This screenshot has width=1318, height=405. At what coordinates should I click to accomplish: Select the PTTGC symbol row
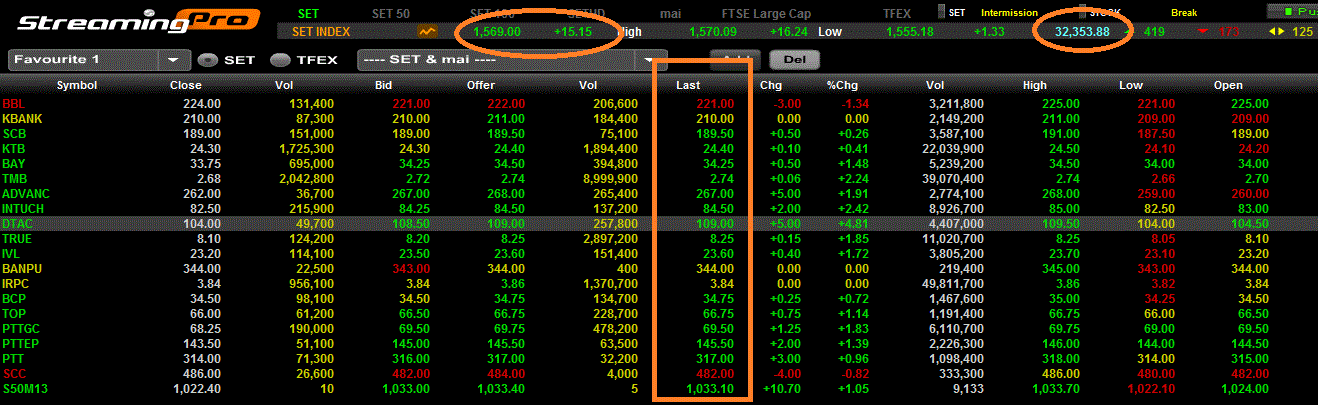point(659,329)
